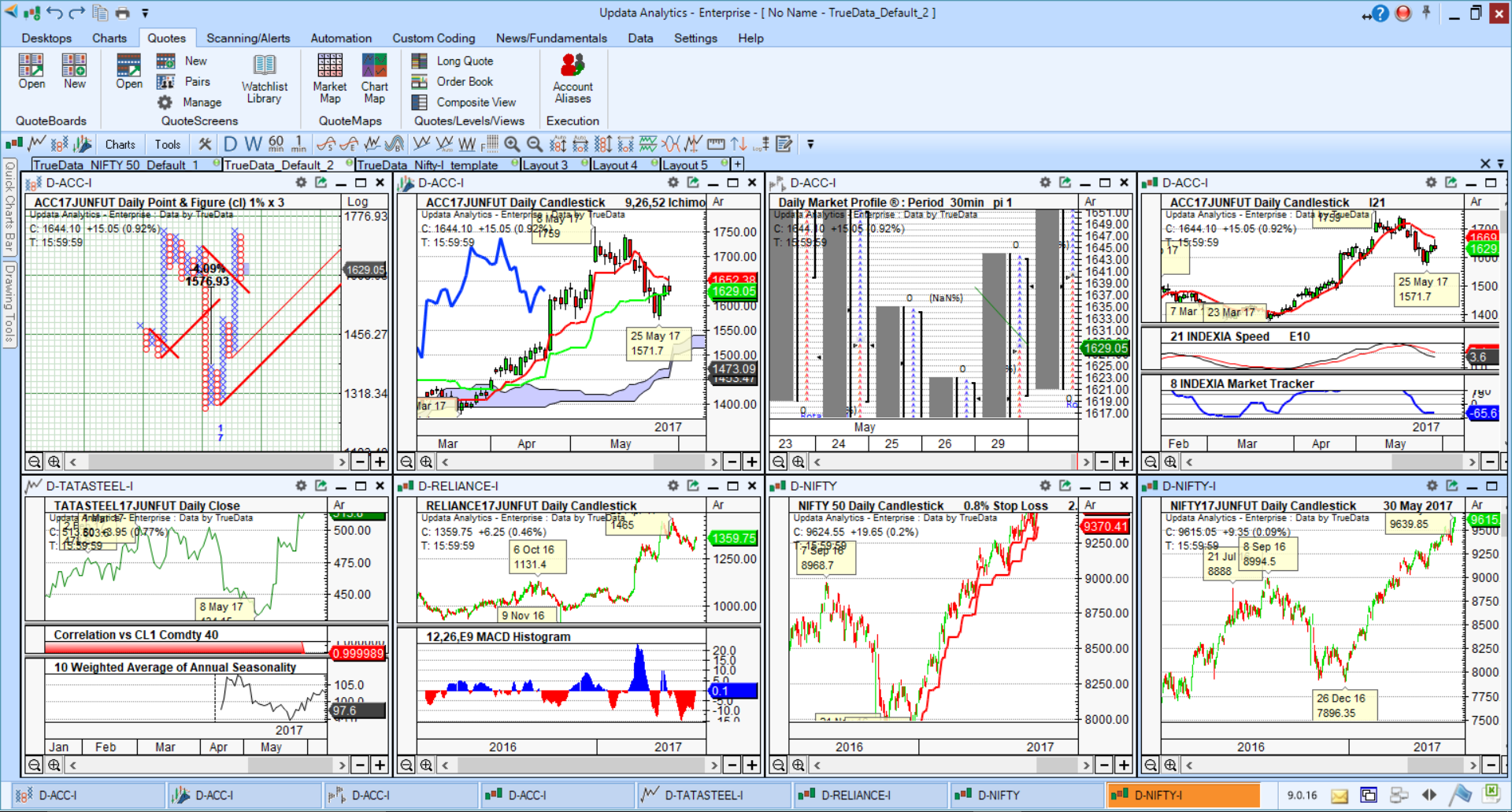Click horizontal scrollbar of Point & Figure chart
This screenshot has width=1512, height=812.
(x=207, y=462)
